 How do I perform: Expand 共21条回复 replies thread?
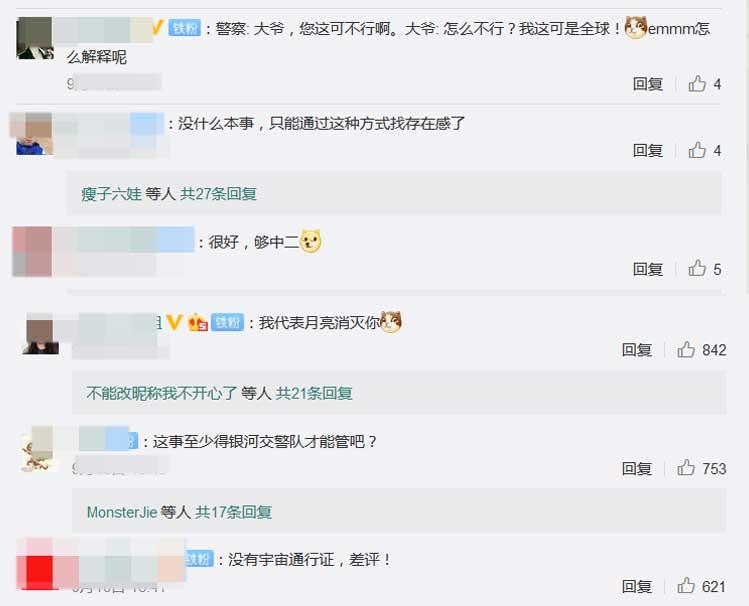pos(314,393)
